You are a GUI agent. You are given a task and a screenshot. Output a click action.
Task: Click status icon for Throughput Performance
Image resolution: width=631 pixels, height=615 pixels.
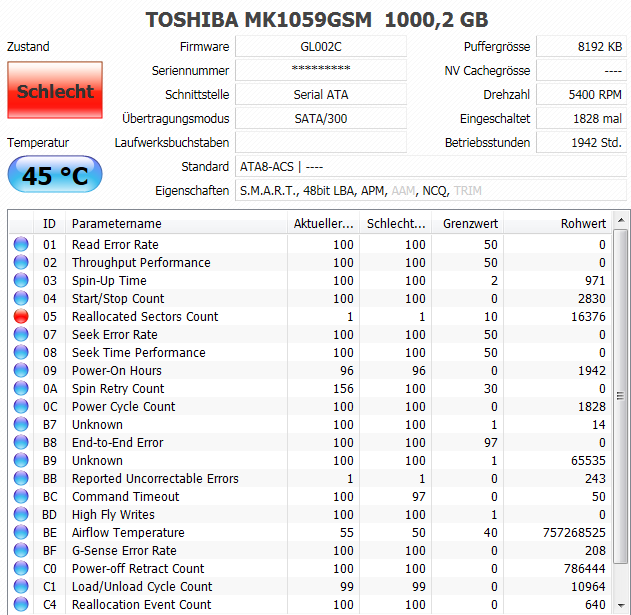pos(21,262)
